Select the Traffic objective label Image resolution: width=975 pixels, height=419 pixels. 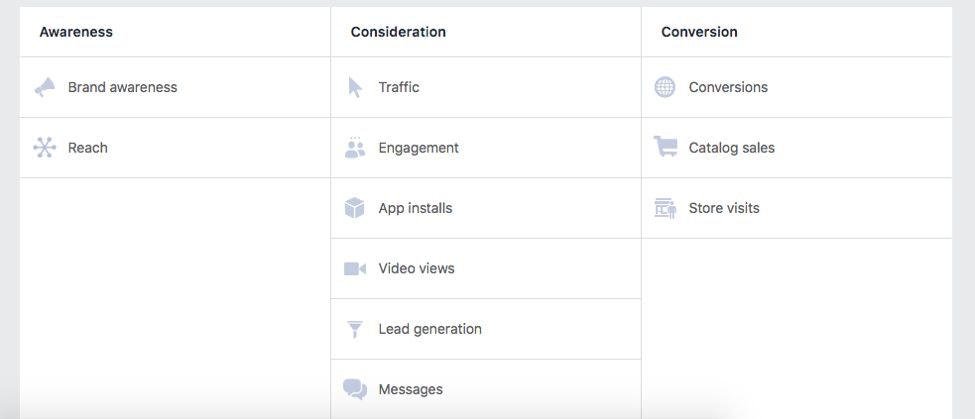click(x=399, y=87)
